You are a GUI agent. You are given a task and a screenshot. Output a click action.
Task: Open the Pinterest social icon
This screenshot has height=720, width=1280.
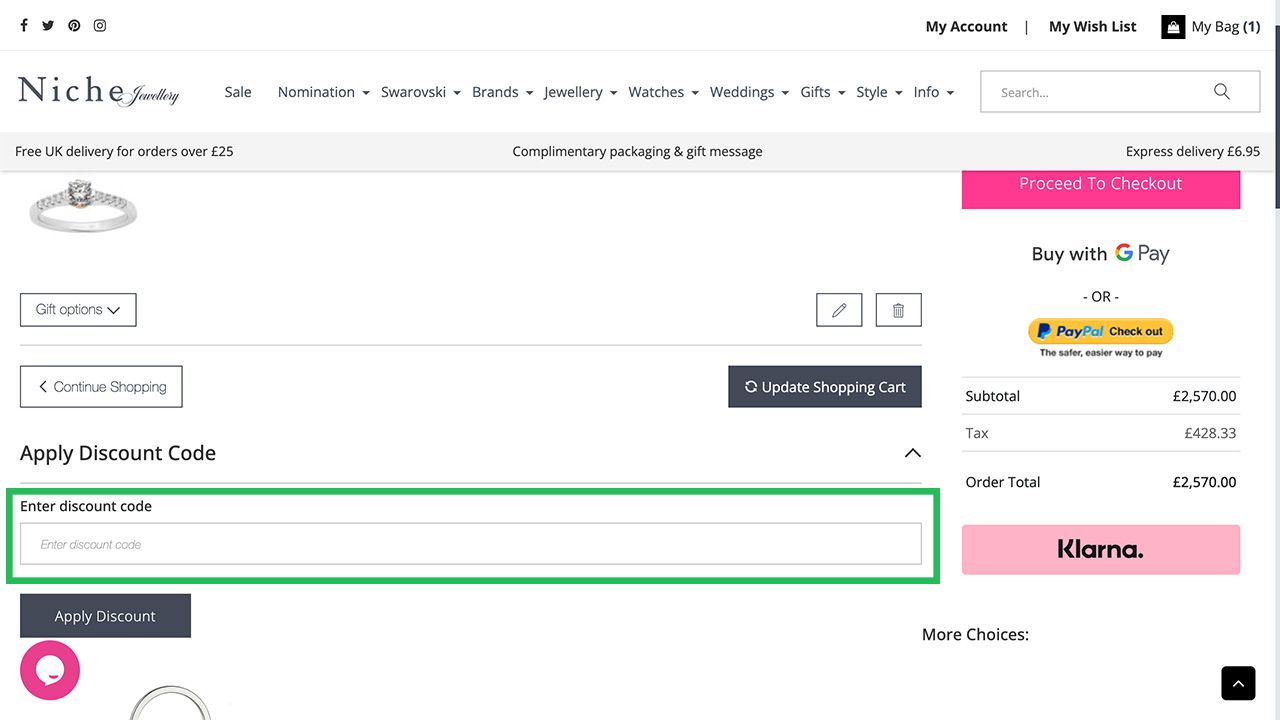click(x=74, y=26)
